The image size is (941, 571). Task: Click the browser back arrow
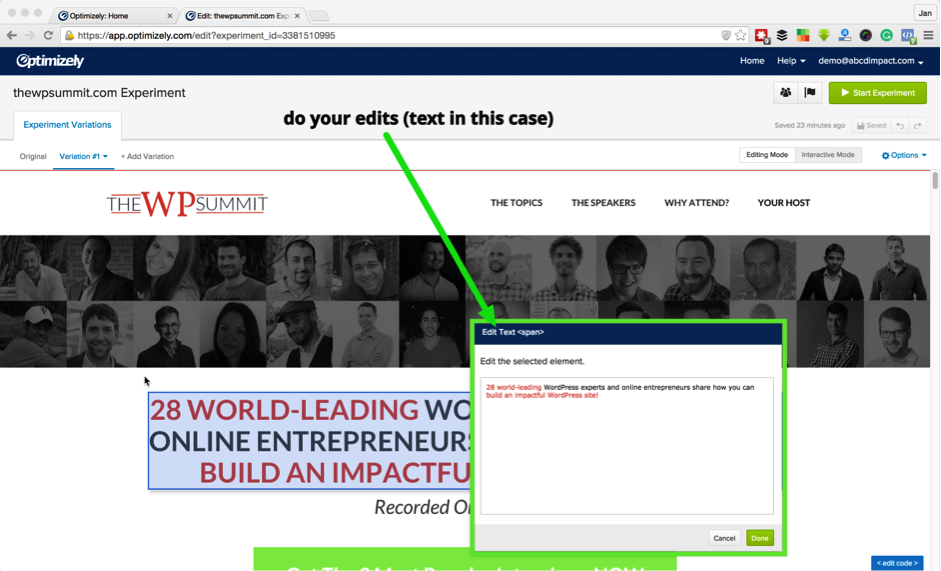12,35
